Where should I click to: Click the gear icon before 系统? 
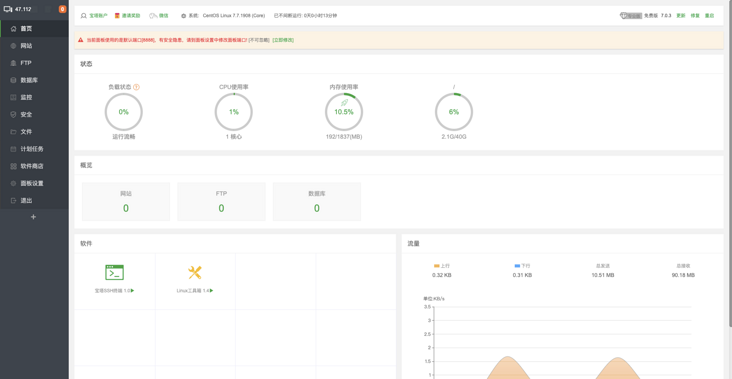pyautogui.click(x=183, y=16)
